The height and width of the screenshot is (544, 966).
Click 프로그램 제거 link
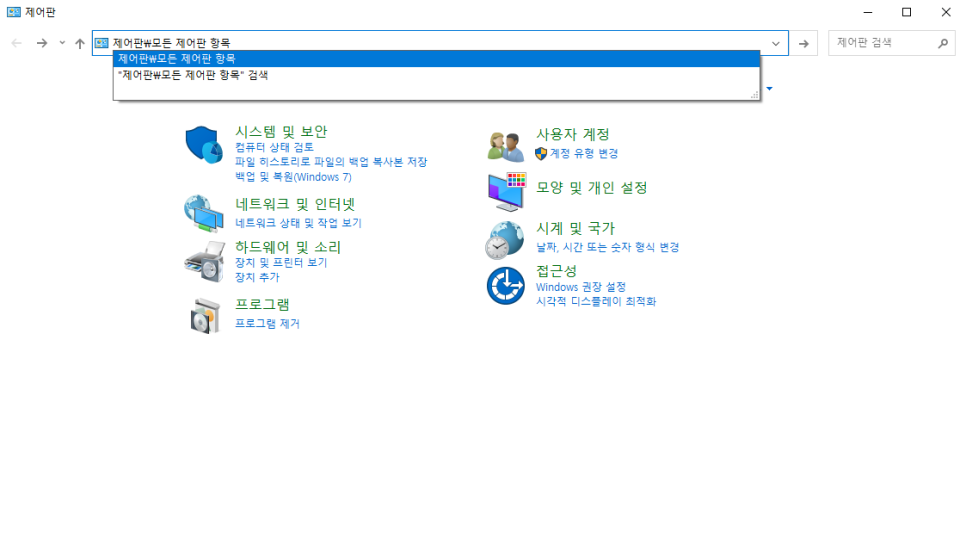(267, 323)
